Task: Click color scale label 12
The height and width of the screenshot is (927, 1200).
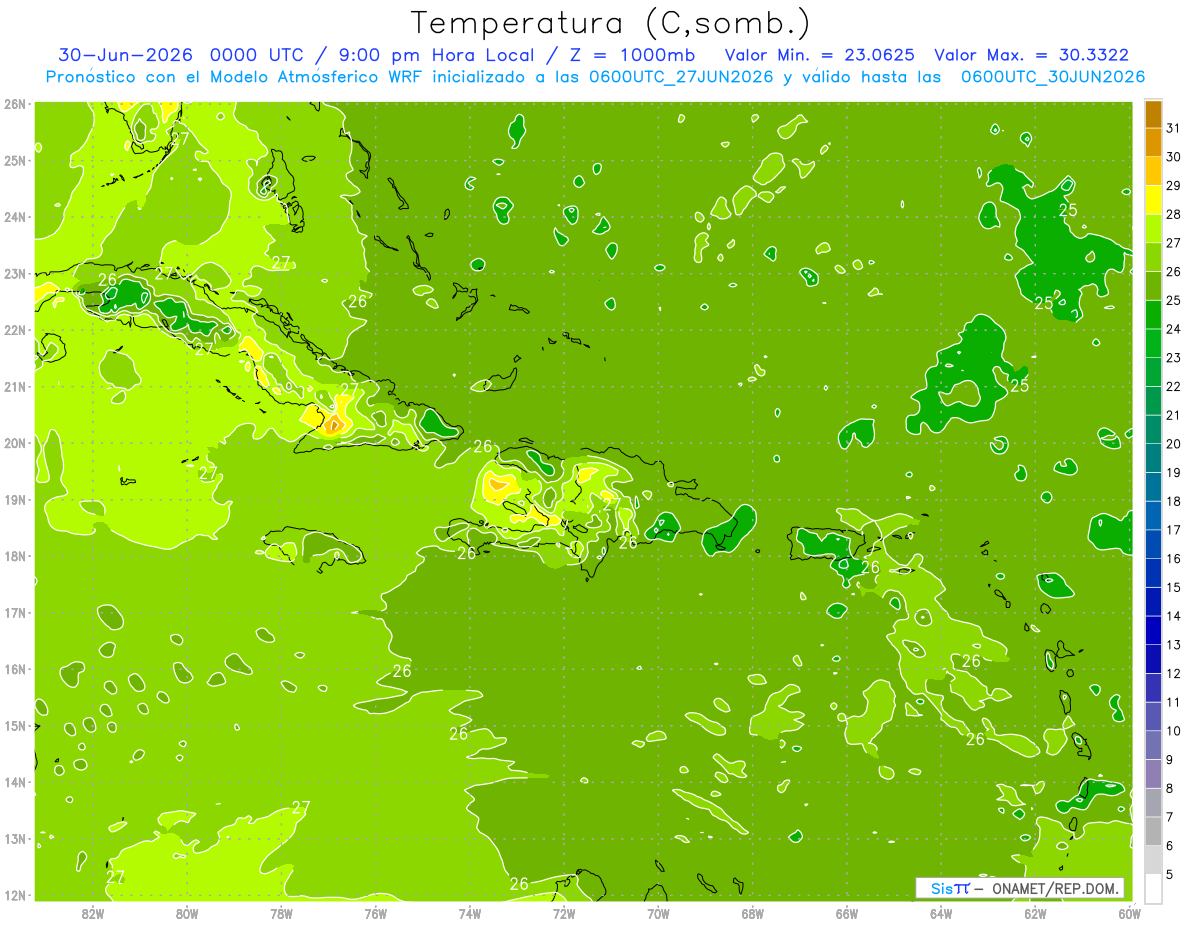Action: pyautogui.click(x=1173, y=673)
